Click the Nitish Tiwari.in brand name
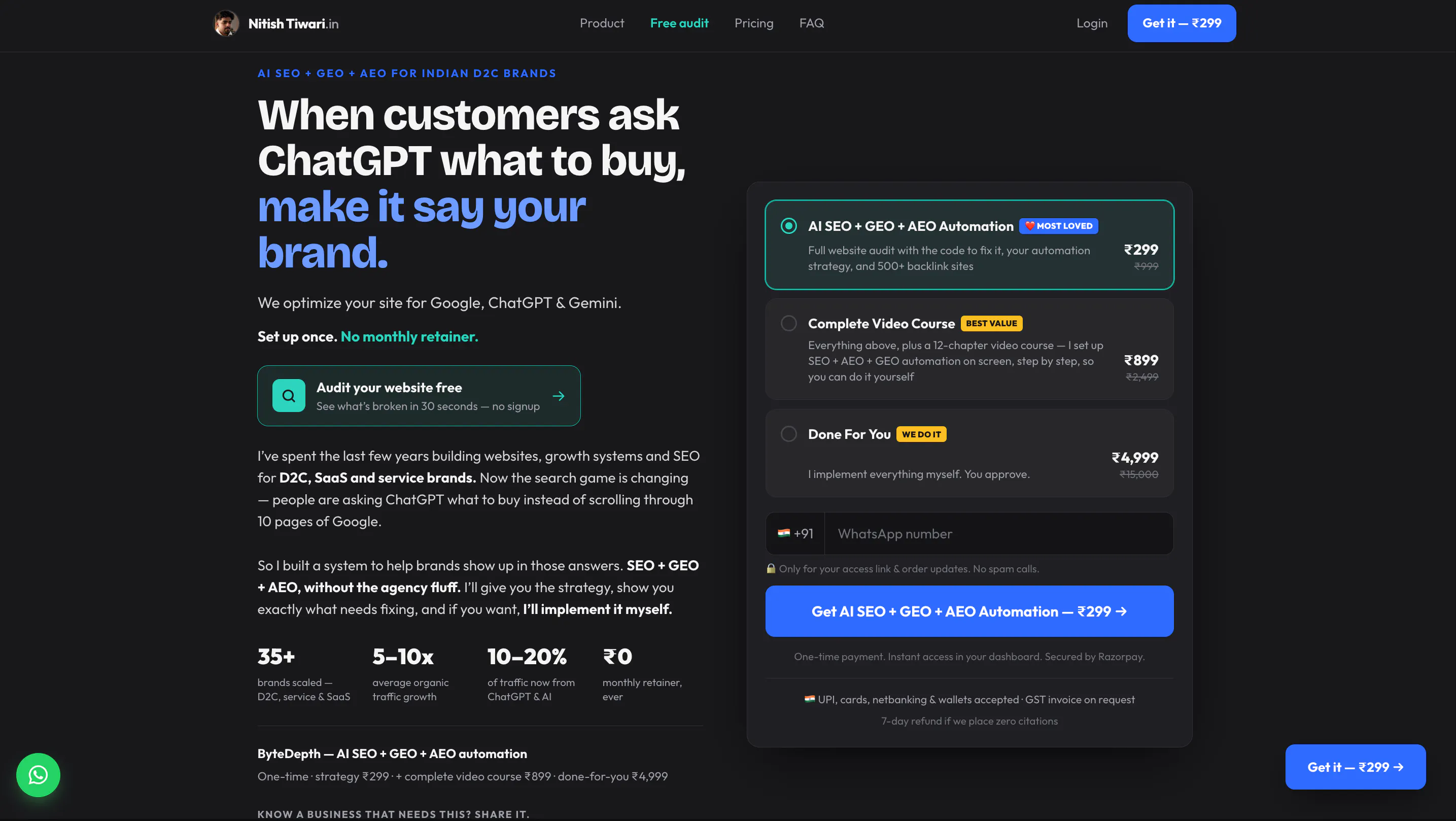Viewport: 1456px width, 821px height. 293,23
